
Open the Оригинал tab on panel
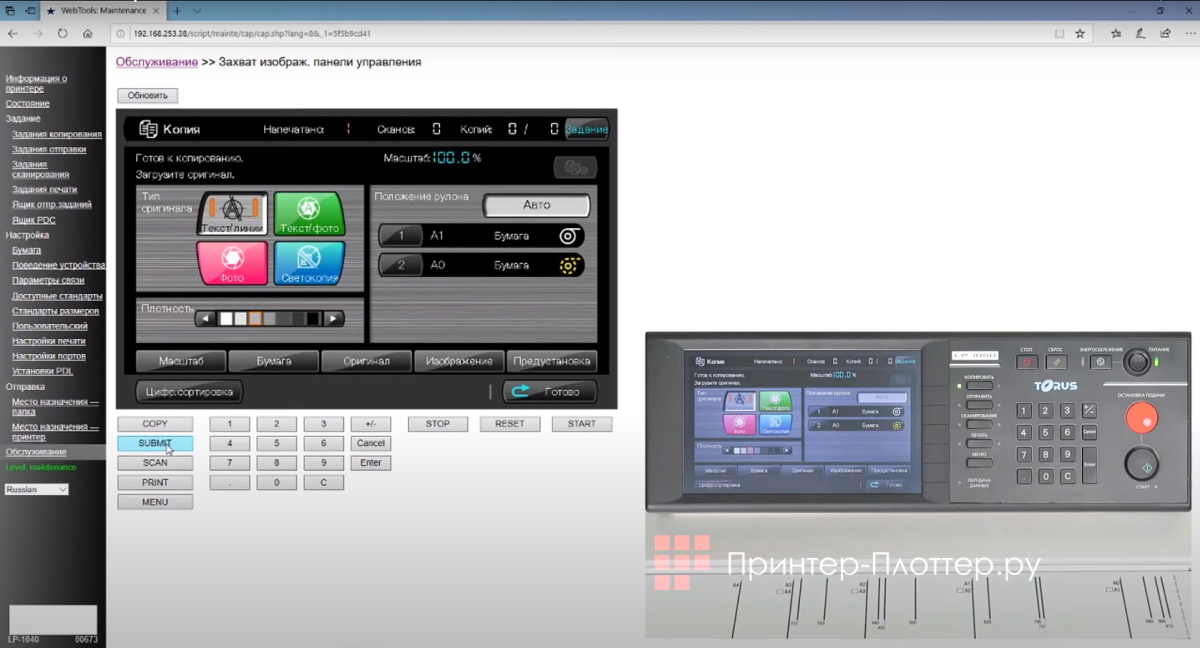[x=366, y=361]
